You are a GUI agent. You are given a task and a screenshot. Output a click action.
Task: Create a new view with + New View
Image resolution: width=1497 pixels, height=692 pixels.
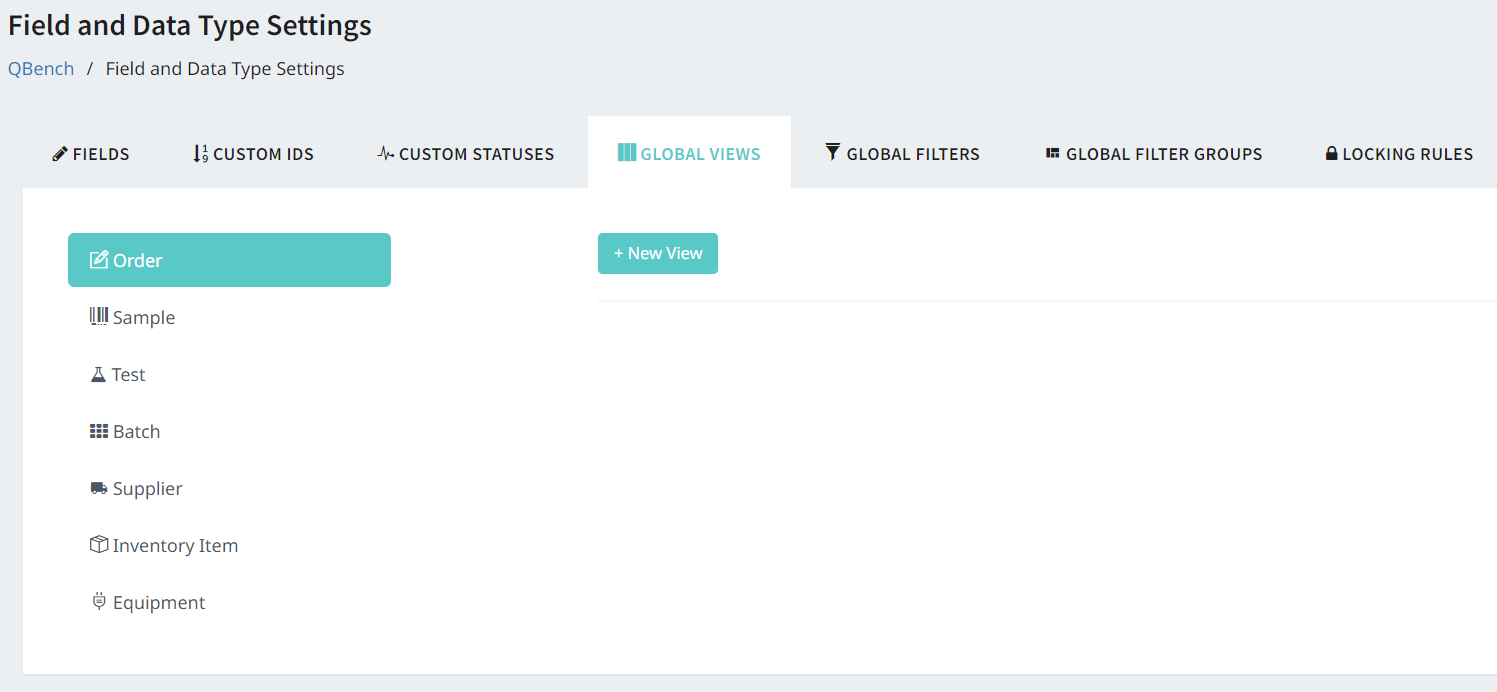point(657,253)
